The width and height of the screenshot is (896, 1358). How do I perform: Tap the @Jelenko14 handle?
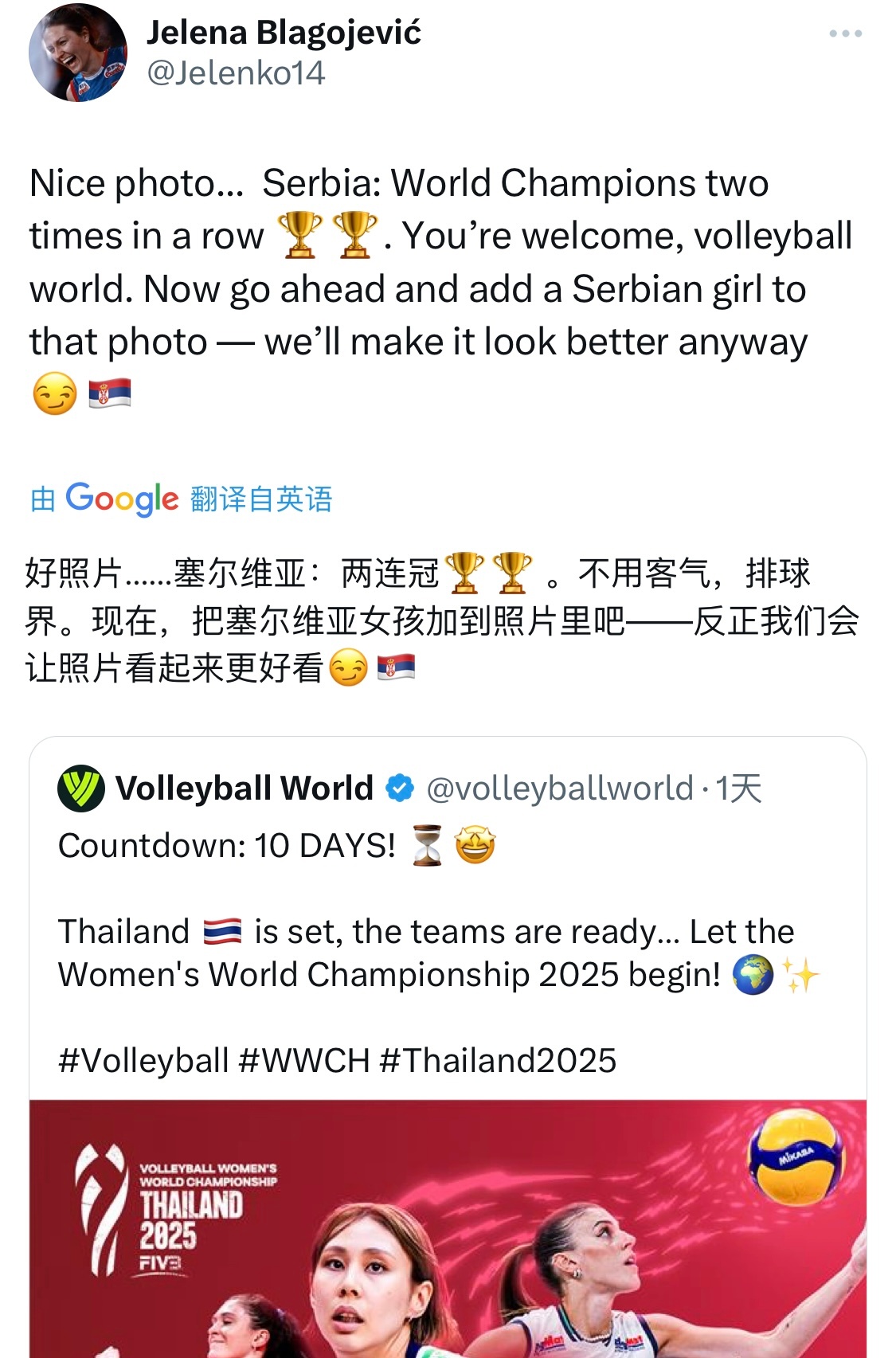tap(236, 73)
